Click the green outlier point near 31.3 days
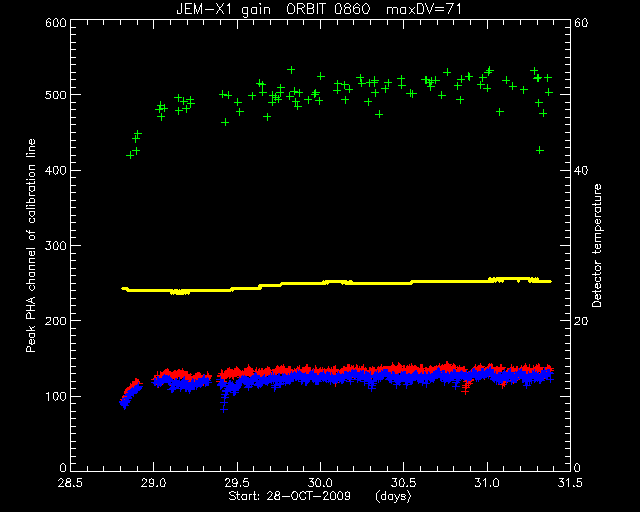The width and height of the screenshot is (640, 512). [540, 150]
